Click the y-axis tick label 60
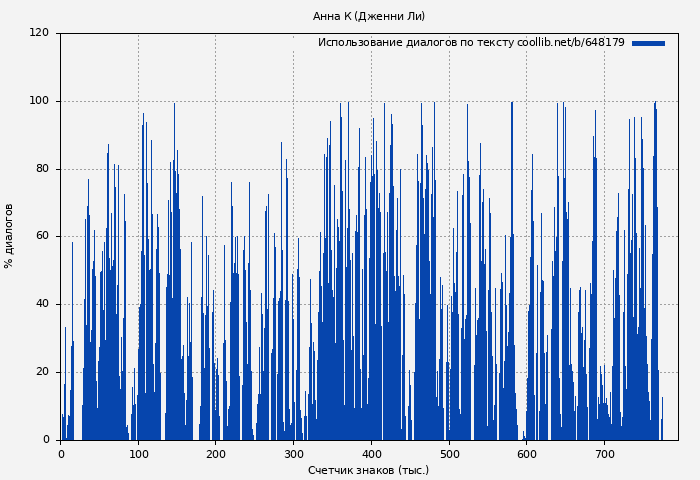The width and height of the screenshot is (700, 480). pyautogui.click(x=42, y=236)
